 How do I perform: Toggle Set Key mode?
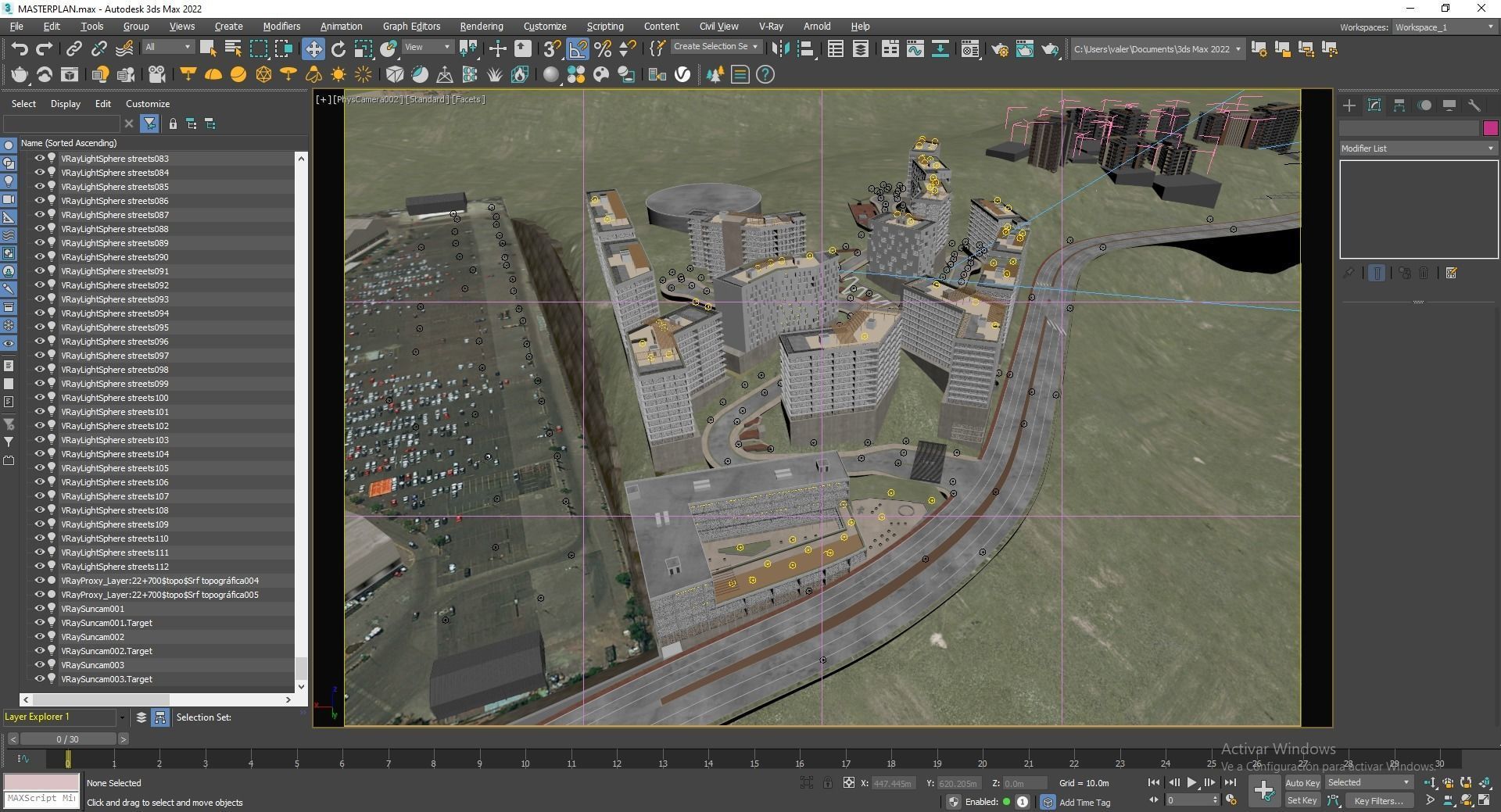[x=1302, y=800]
